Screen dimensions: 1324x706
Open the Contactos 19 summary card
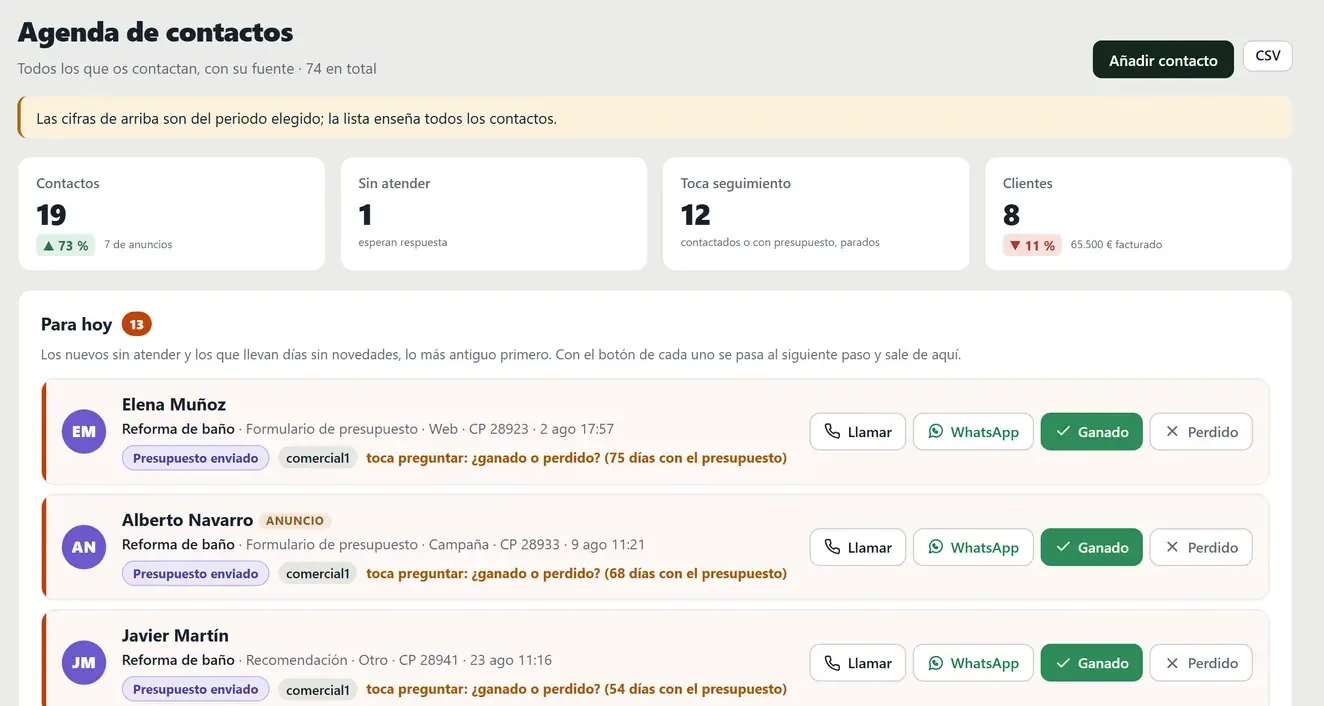[171, 214]
